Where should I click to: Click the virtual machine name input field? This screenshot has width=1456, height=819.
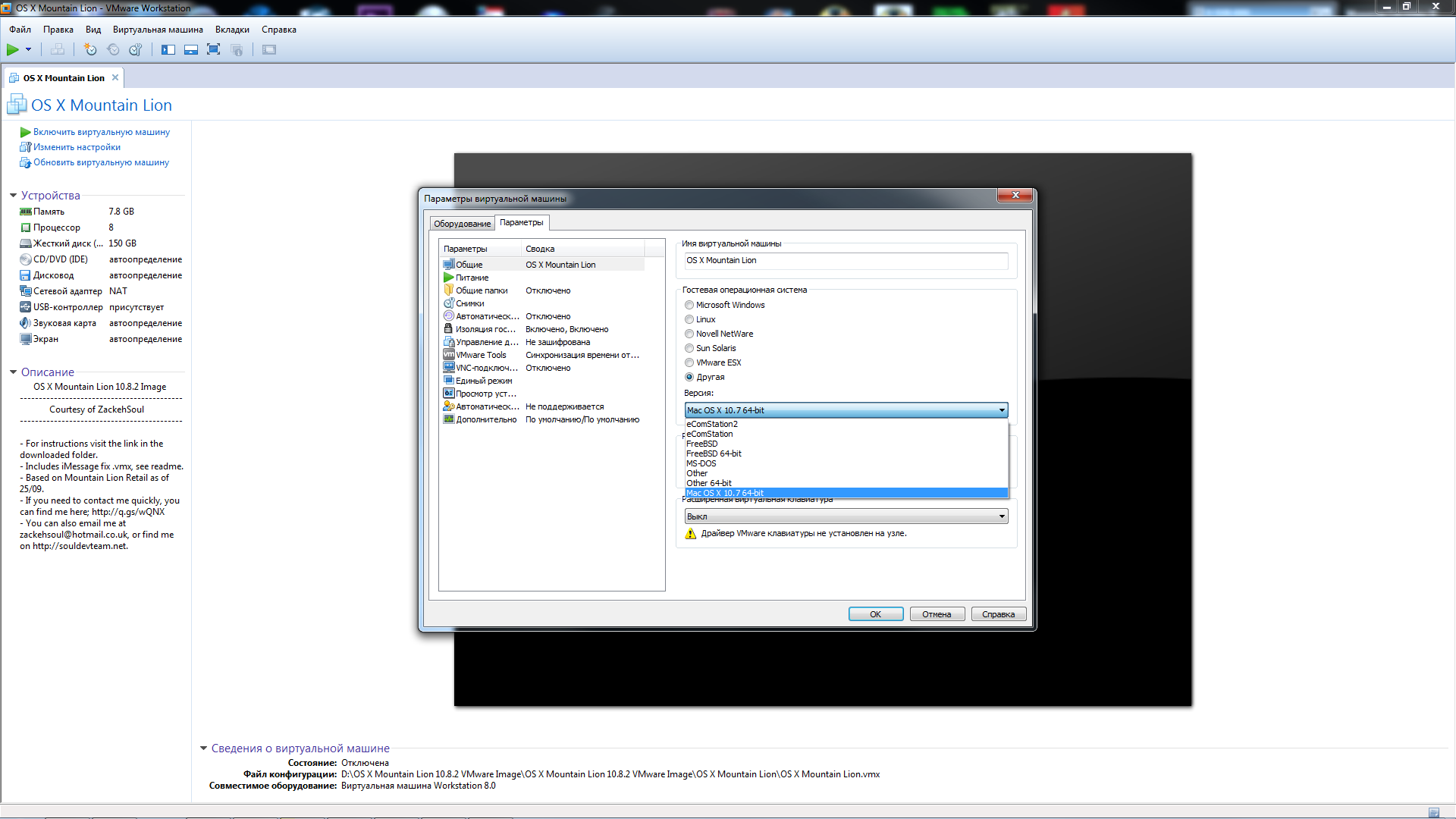click(846, 260)
